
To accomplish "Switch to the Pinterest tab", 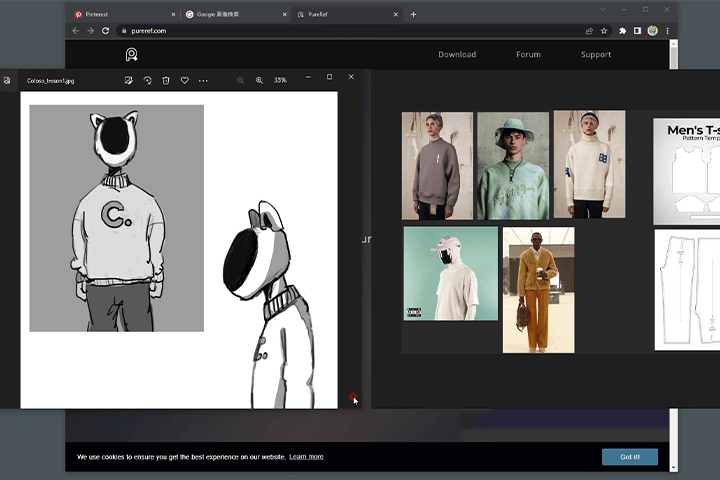I will (x=124, y=14).
